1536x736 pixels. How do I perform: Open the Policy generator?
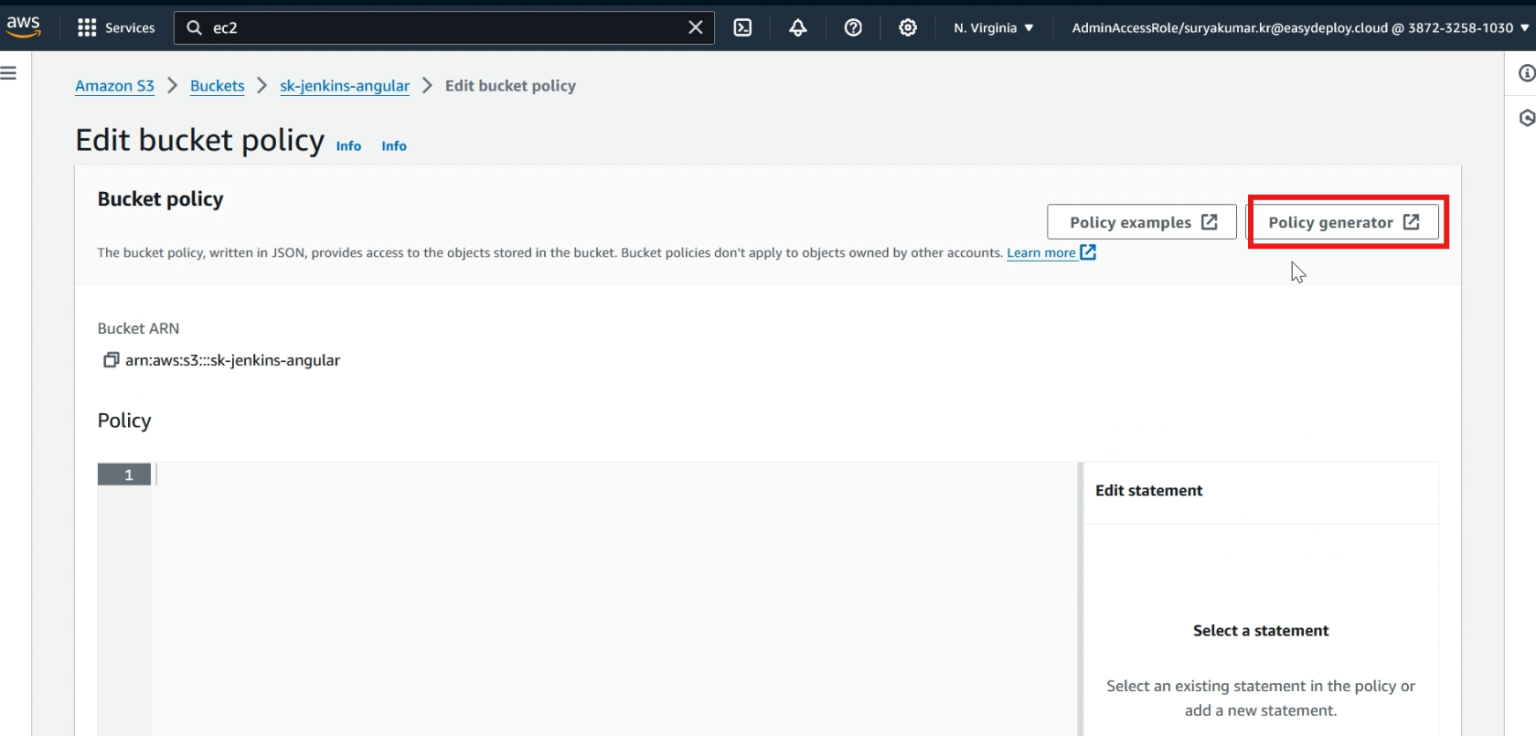(x=1346, y=222)
